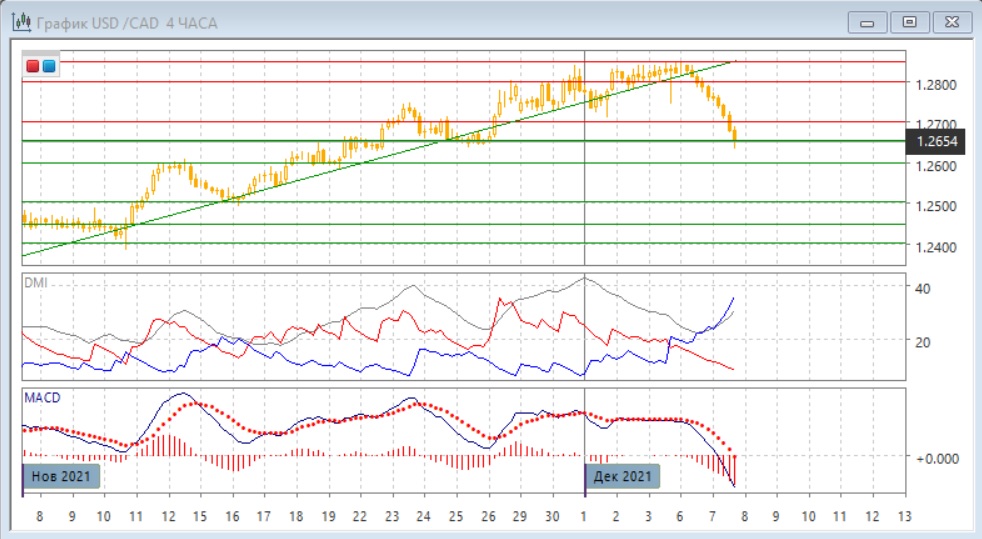Minimize the USD/CAD chart window
The height and width of the screenshot is (539, 982).
[867, 22]
